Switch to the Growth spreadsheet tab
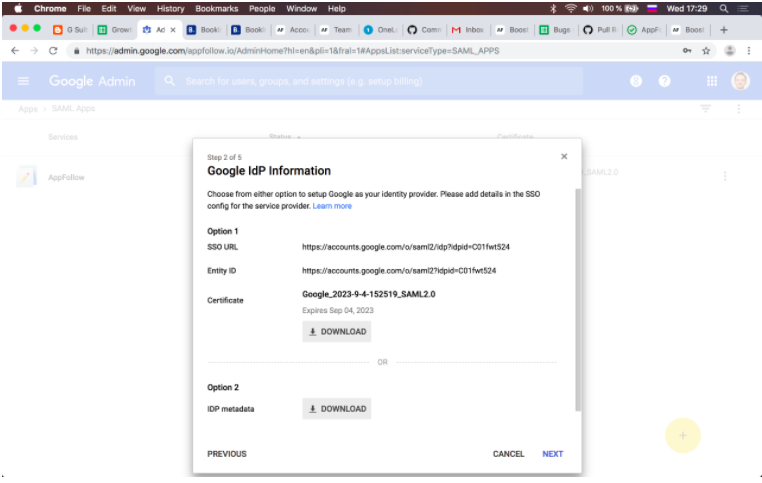This screenshot has height=483, width=762. [115, 30]
